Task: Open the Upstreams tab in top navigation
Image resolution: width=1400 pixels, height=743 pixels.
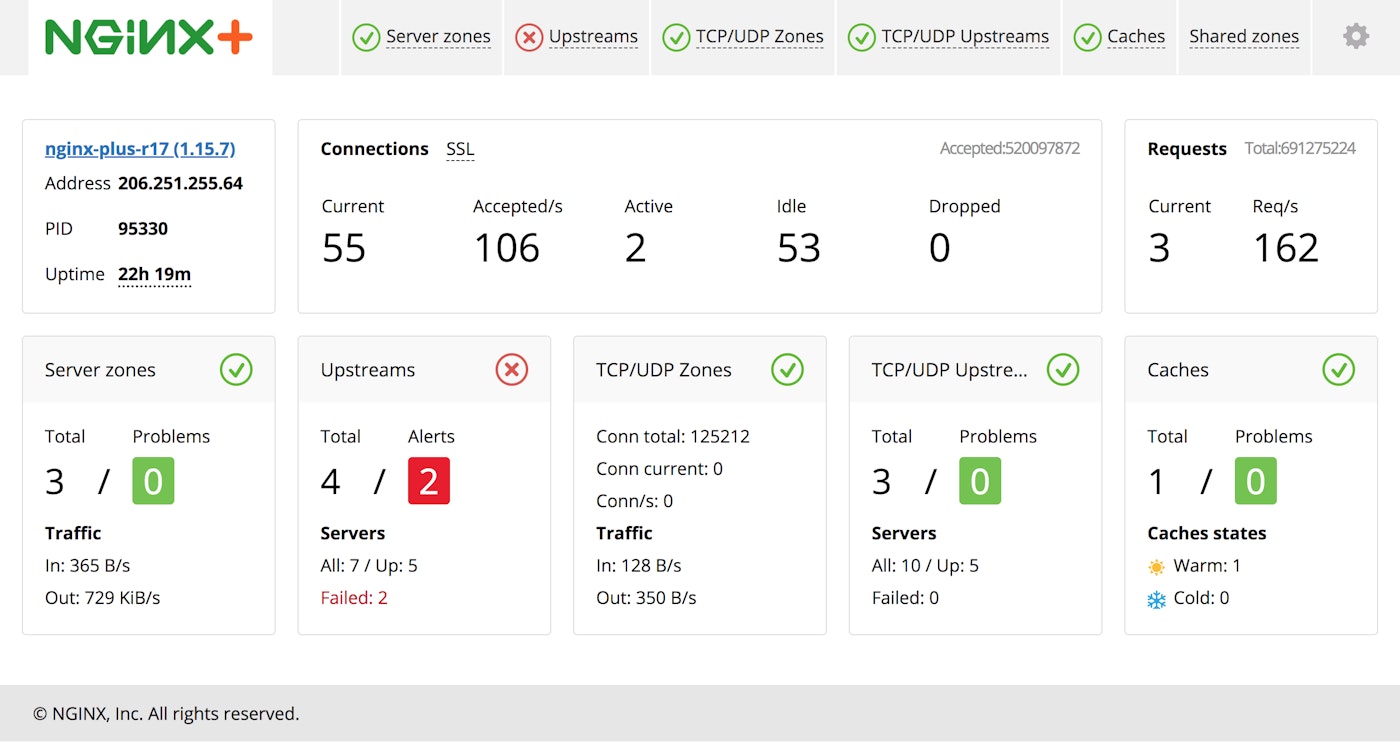Action: [576, 37]
